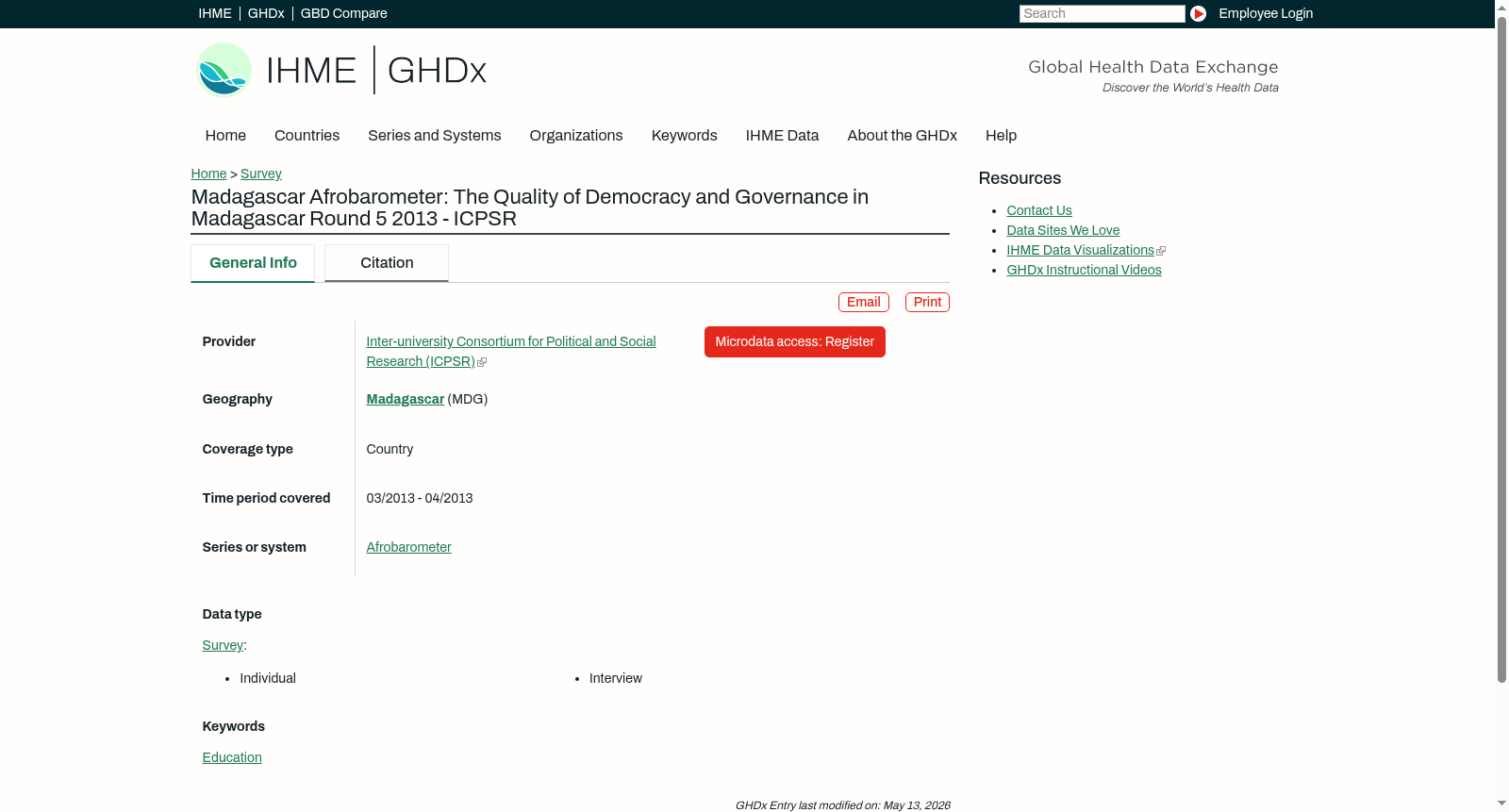Open Afrobarometer series link
This screenshot has width=1509, height=812.
(409, 547)
